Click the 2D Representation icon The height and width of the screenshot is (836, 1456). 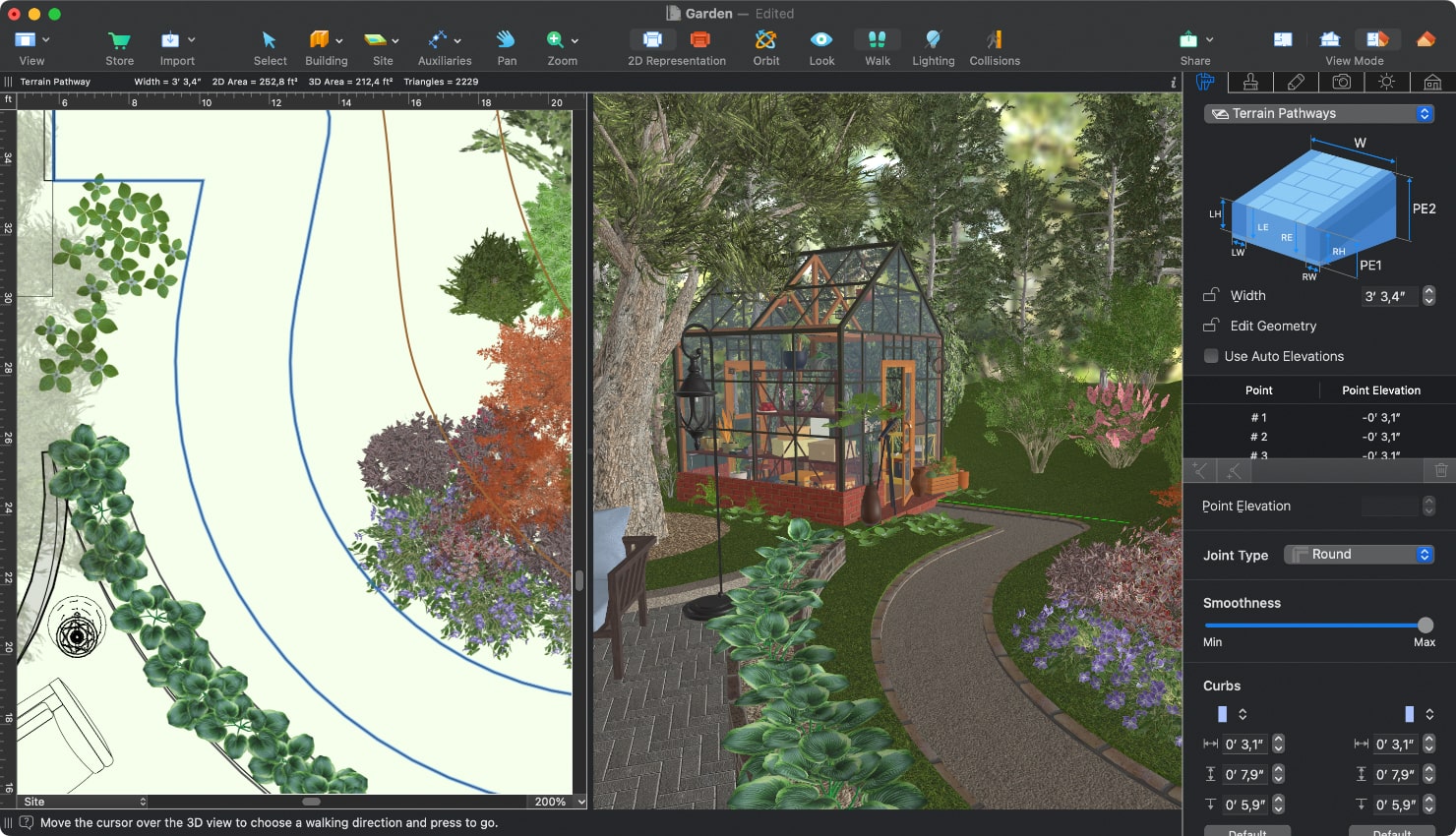point(652,39)
